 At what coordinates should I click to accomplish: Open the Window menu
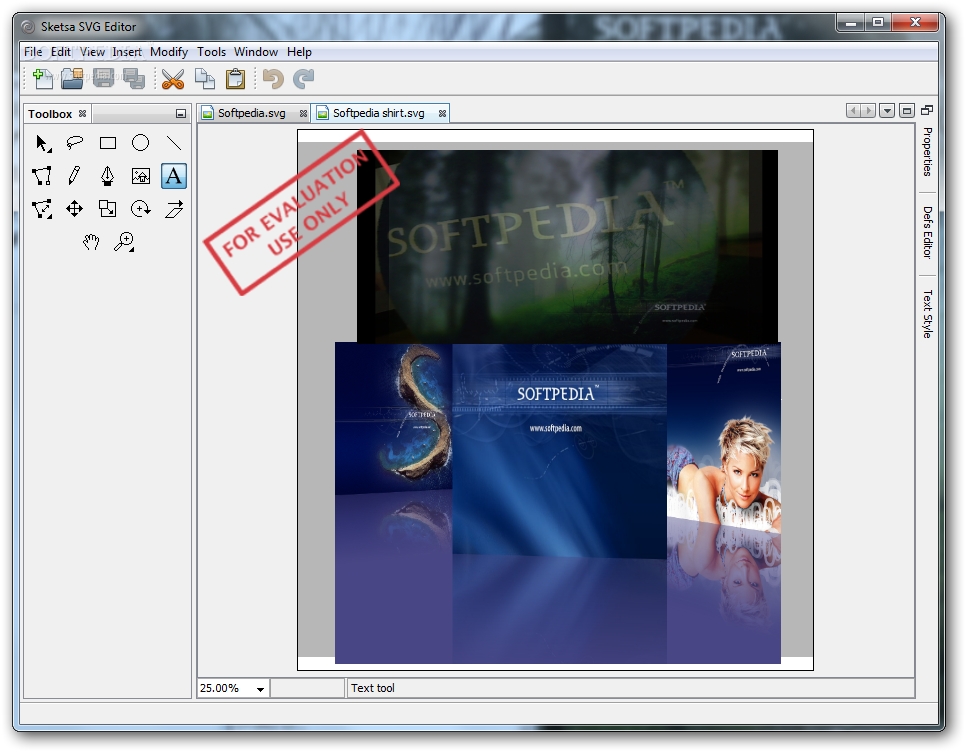(256, 52)
